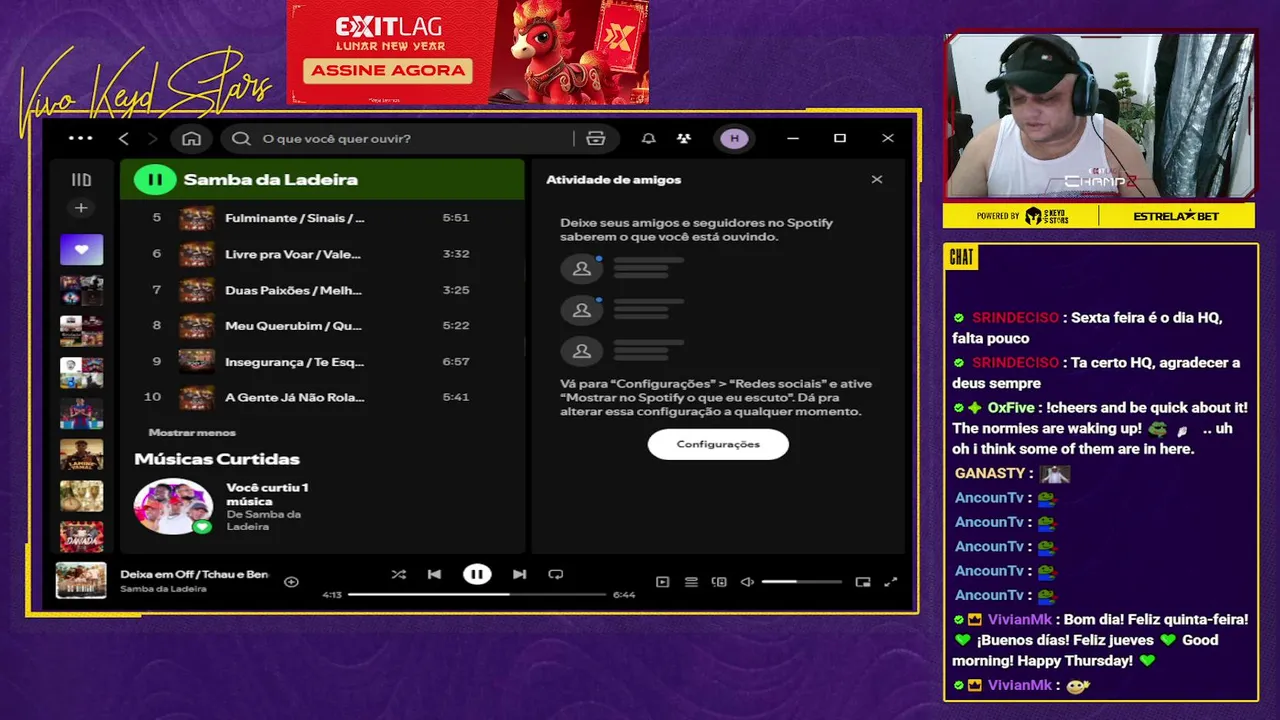Go back with the left arrow
Image resolution: width=1280 pixels, height=720 pixels.
tap(124, 138)
